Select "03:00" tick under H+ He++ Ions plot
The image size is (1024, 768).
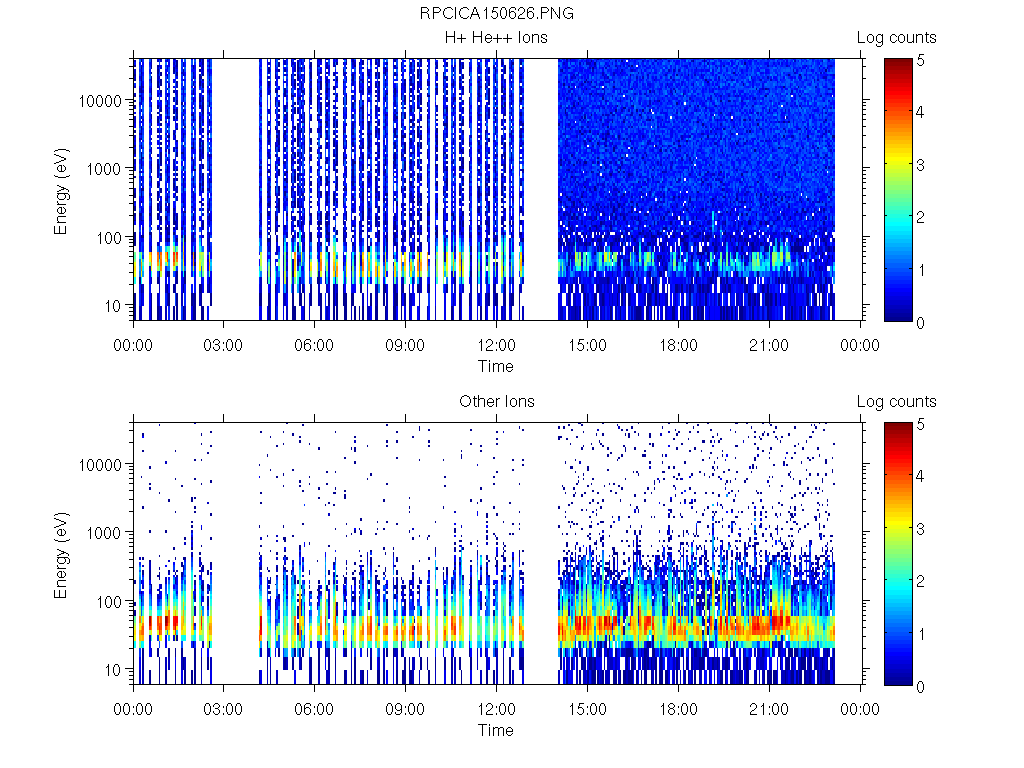tap(223, 345)
